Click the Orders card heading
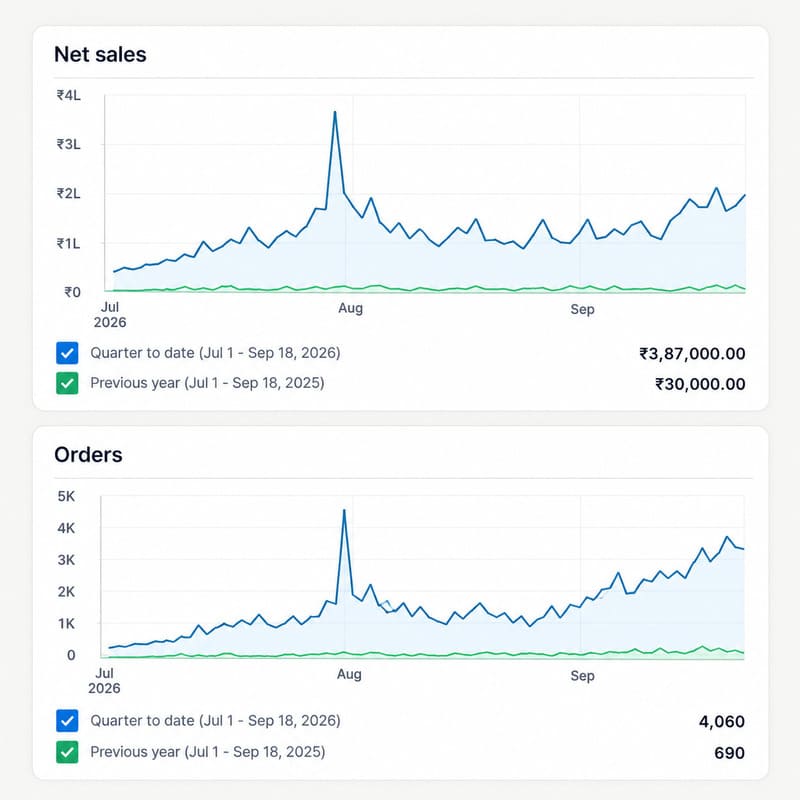800x800 pixels. pos(88,455)
